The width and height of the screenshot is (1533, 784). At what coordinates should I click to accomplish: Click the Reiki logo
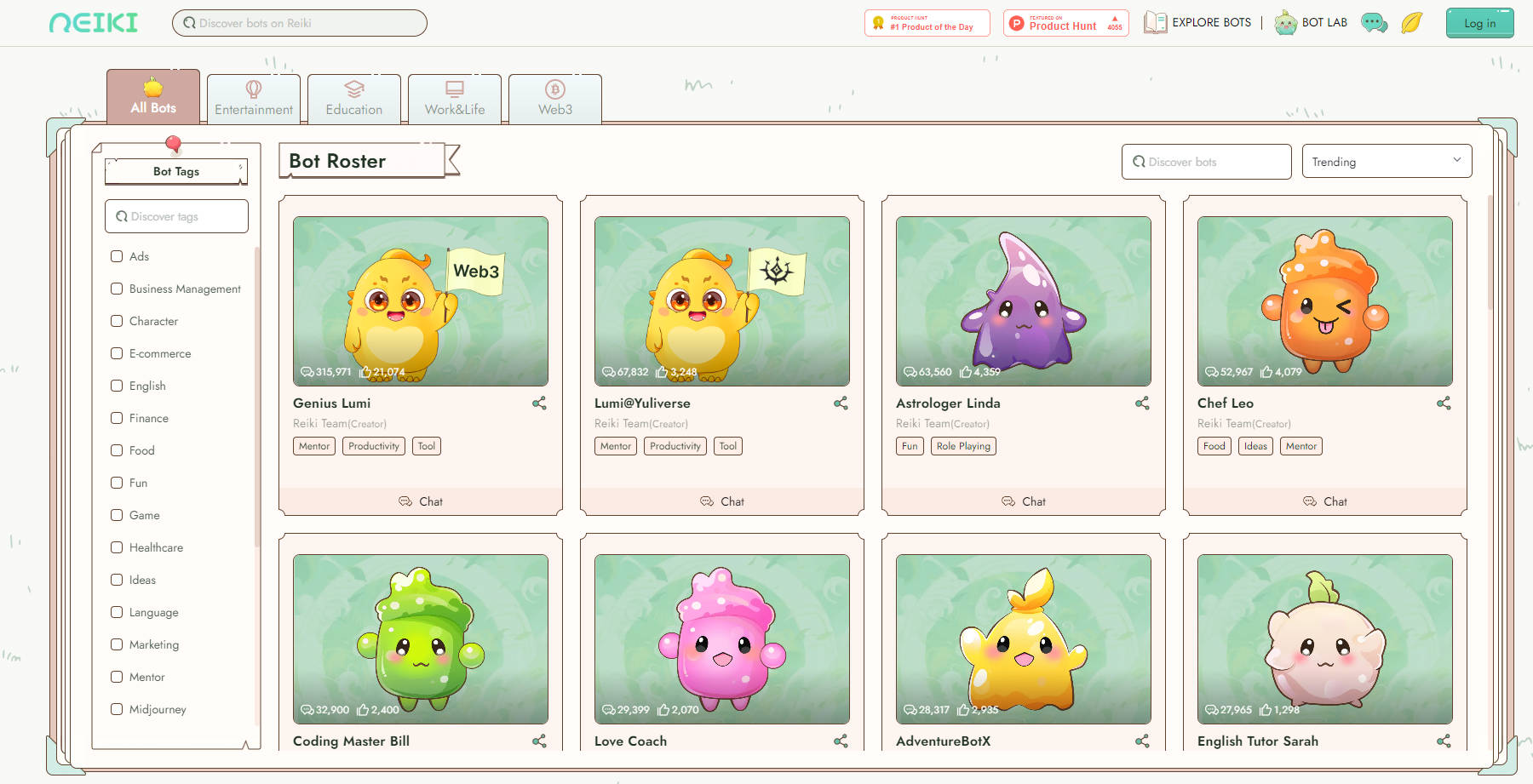pyautogui.click(x=94, y=23)
